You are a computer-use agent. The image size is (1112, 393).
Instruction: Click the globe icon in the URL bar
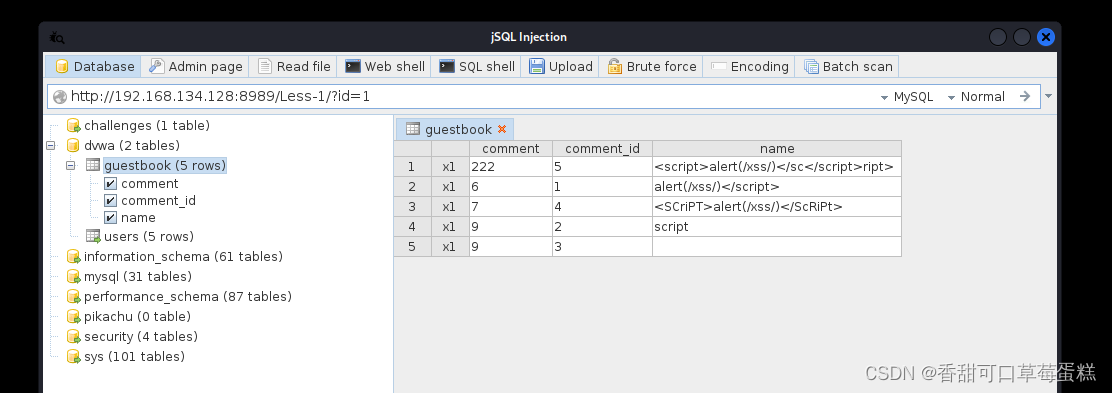click(x=60, y=97)
